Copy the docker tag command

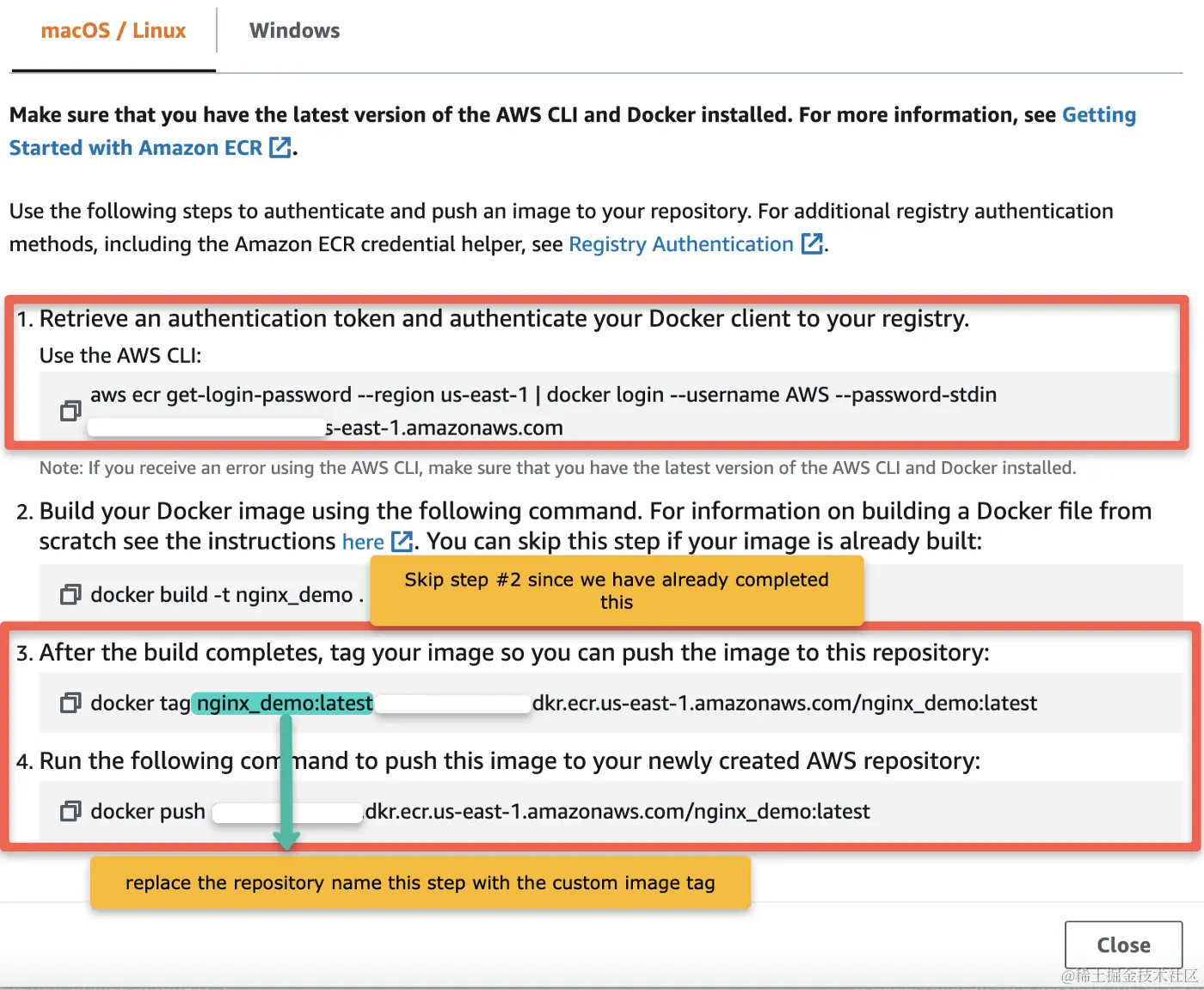71,703
